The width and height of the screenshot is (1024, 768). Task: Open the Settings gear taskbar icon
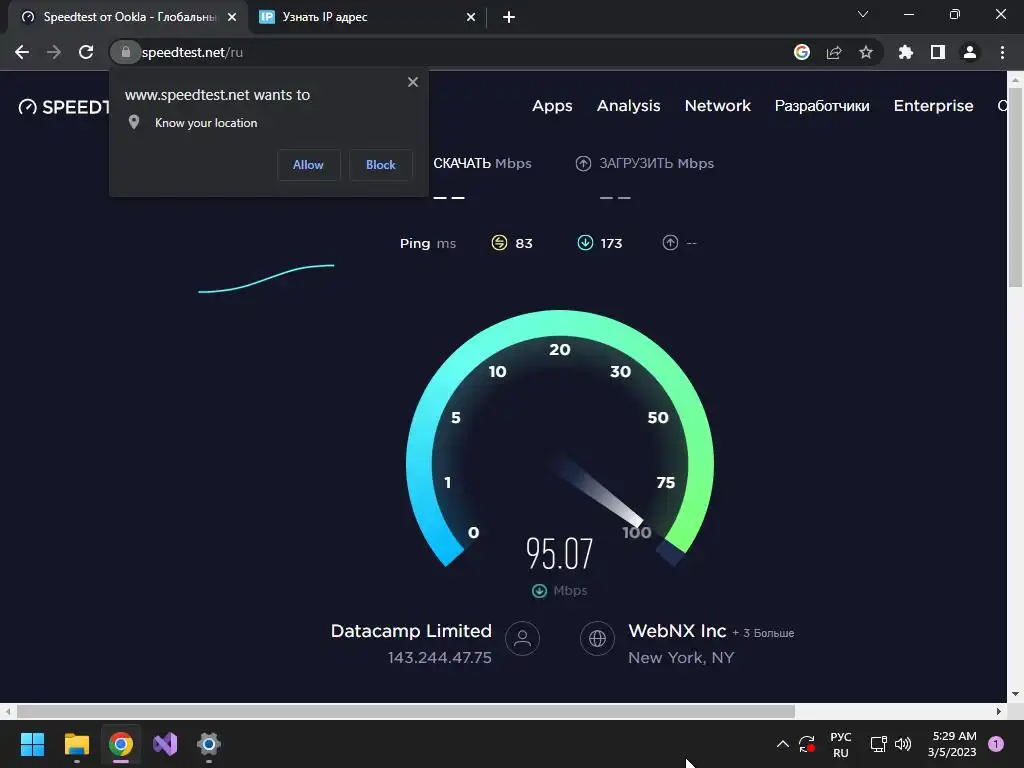[209, 744]
